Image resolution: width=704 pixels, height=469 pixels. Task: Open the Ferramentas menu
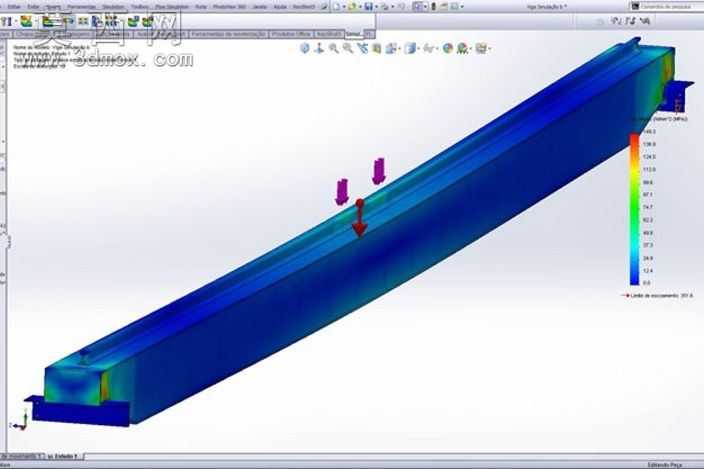81,7
